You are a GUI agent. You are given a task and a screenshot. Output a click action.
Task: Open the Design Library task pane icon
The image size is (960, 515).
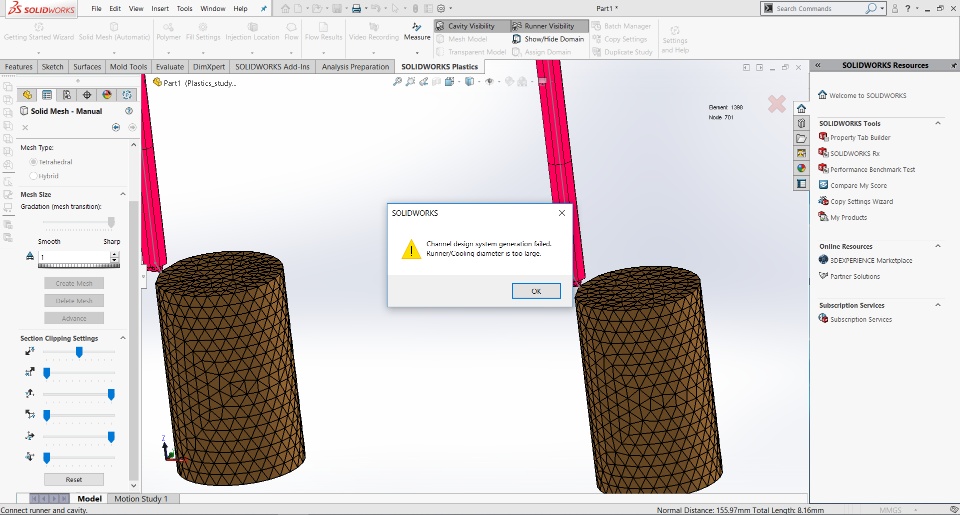pyautogui.click(x=801, y=123)
